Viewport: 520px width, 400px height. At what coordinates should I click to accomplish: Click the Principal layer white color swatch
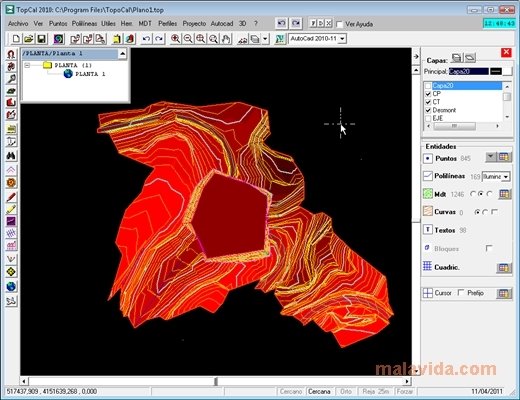point(507,71)
